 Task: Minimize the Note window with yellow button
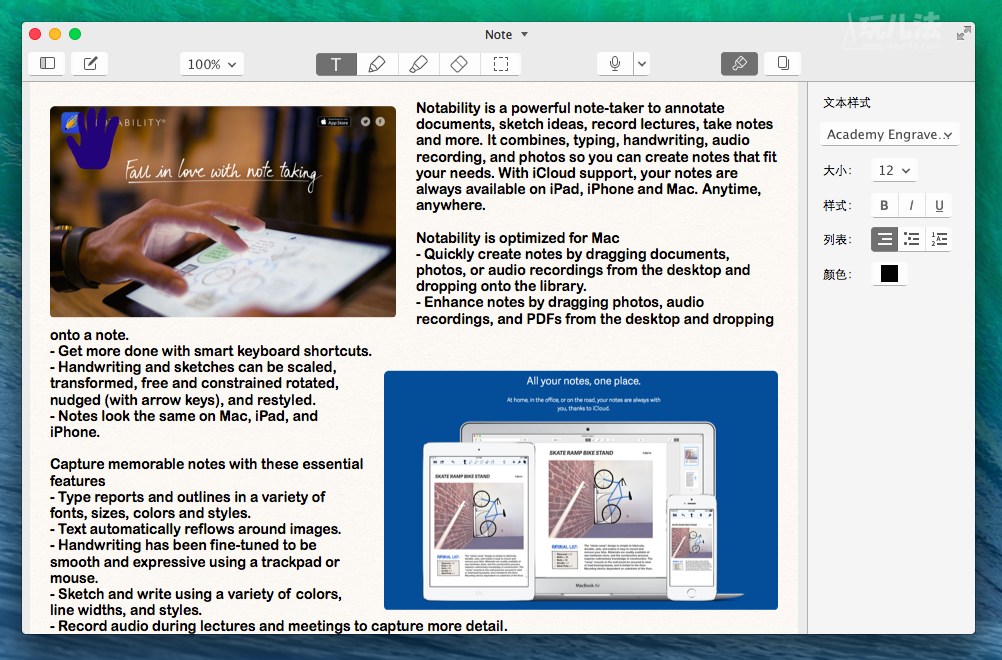(x=55, y=34)
